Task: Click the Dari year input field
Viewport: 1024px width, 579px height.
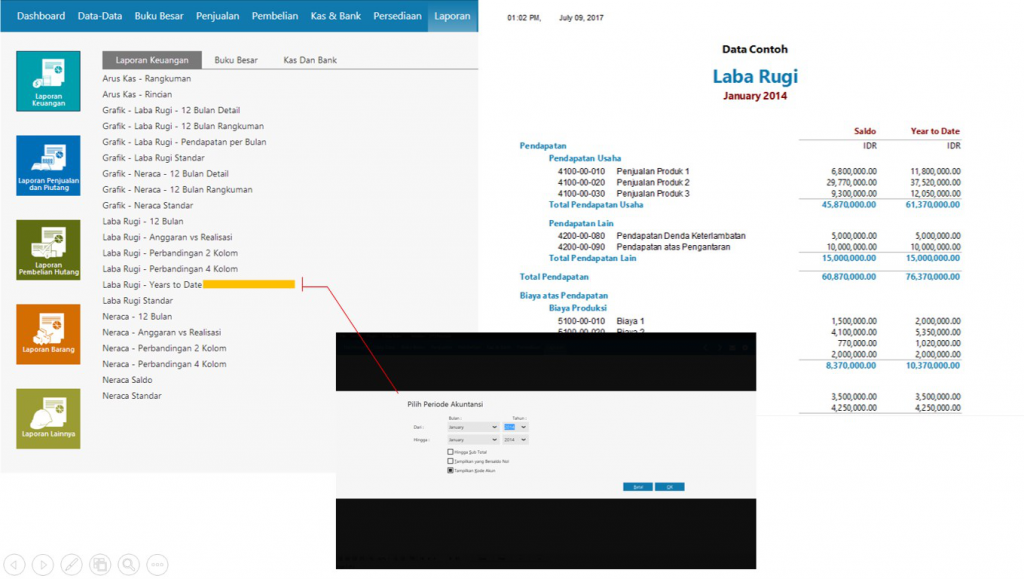Action: tap(509, 427)
